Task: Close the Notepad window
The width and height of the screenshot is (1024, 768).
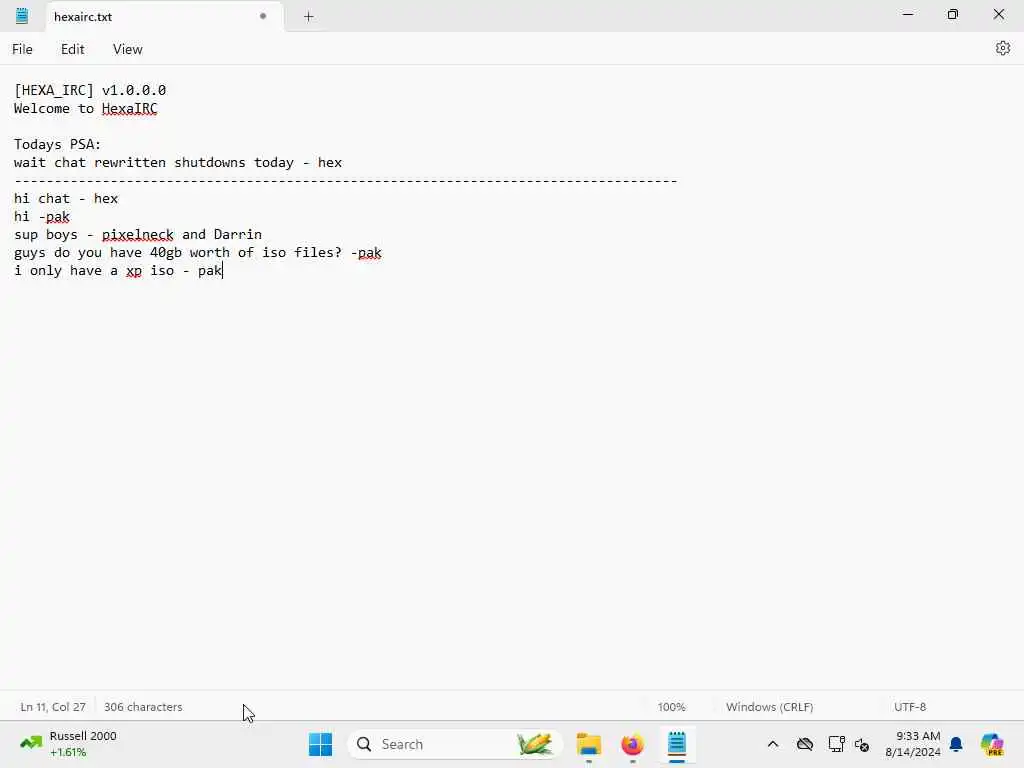Action: 999,14
